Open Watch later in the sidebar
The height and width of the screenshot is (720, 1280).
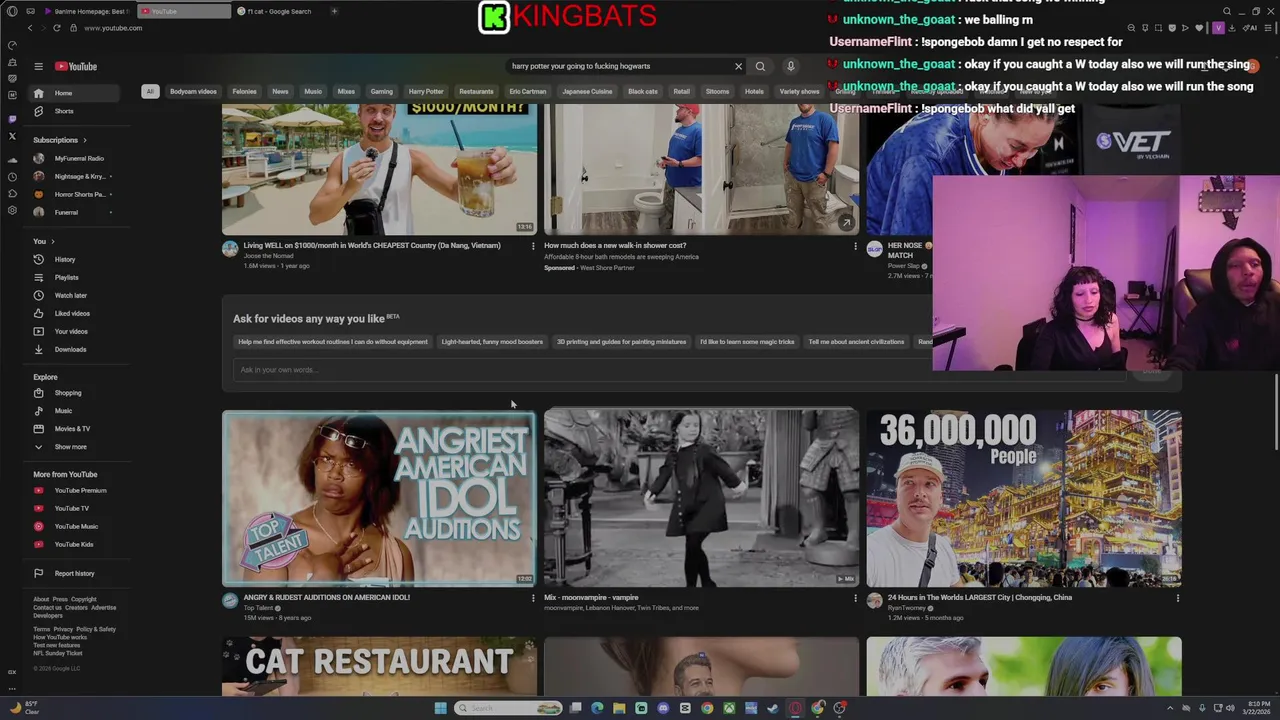(x=76, y=295)
